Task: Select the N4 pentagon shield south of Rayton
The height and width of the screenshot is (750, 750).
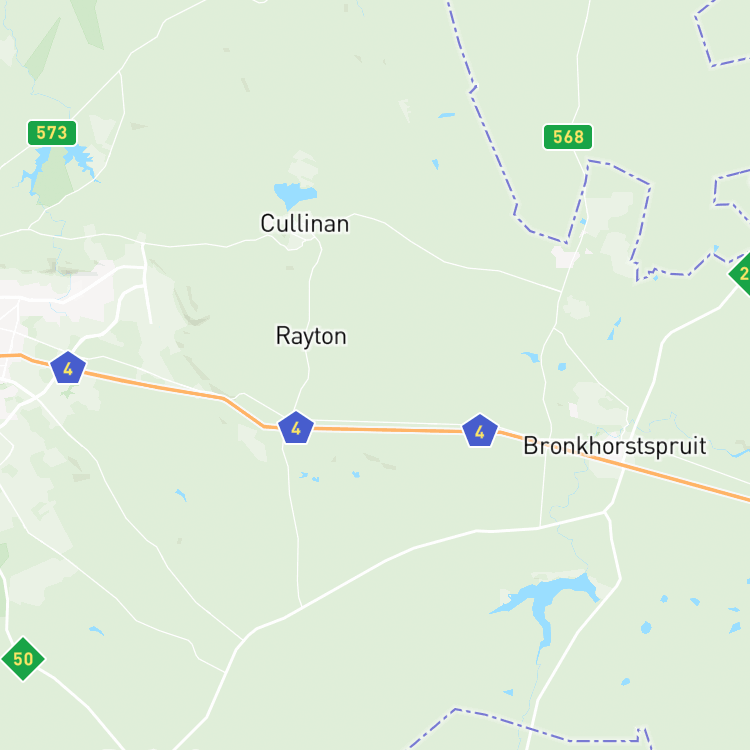Action: [x=296, y=428]
